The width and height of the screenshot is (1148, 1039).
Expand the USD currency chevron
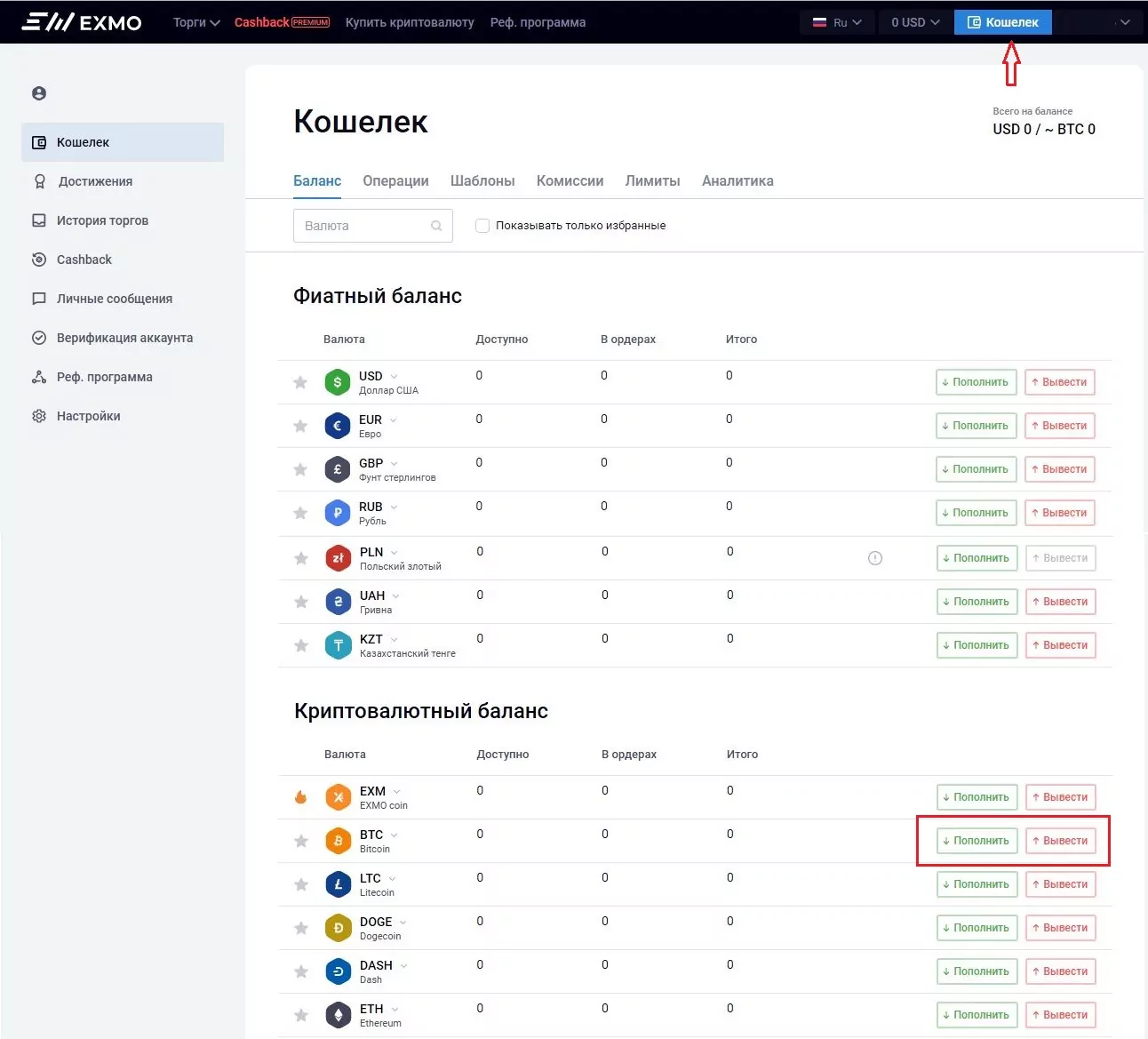[394, 376]
